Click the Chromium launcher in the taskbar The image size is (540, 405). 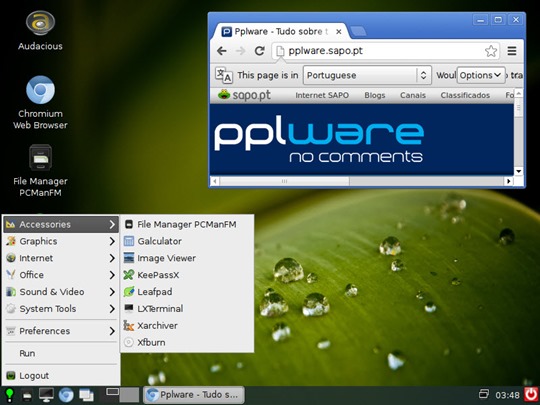tap(66, 395)
